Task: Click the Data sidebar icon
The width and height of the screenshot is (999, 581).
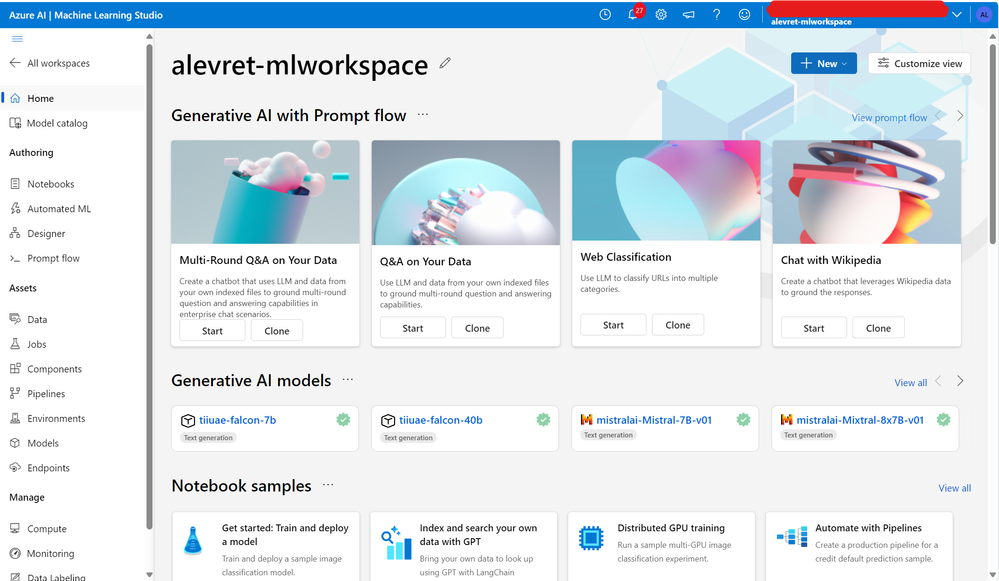Action: [x=15, y=319]
